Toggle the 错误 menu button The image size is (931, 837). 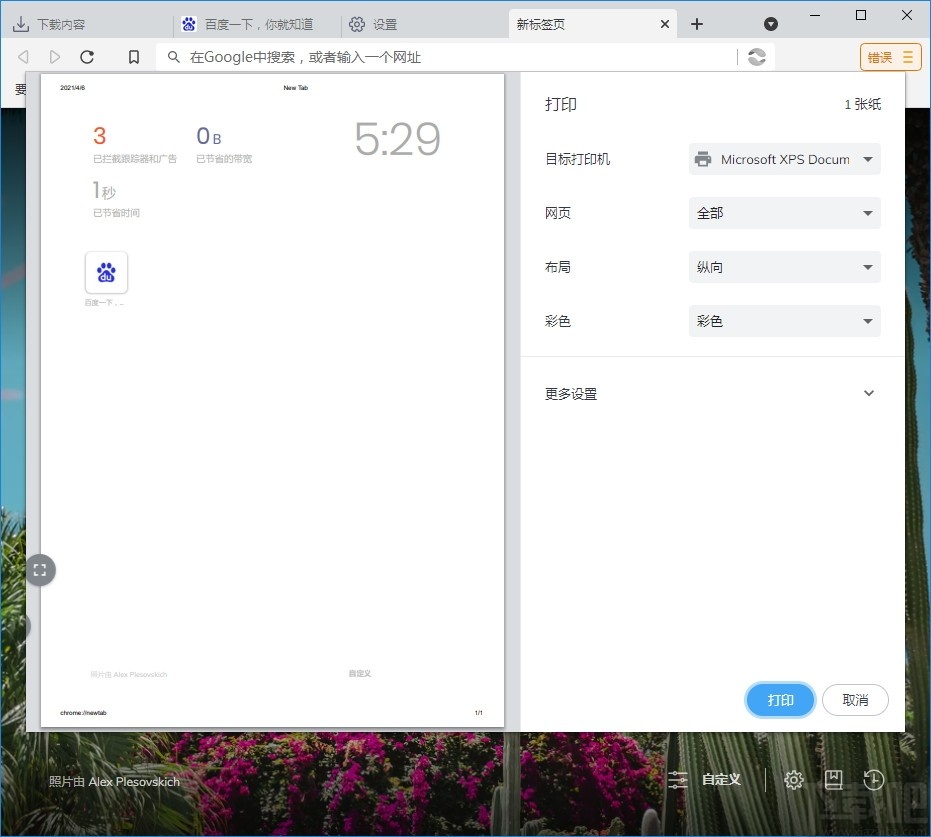click(889, 57)
